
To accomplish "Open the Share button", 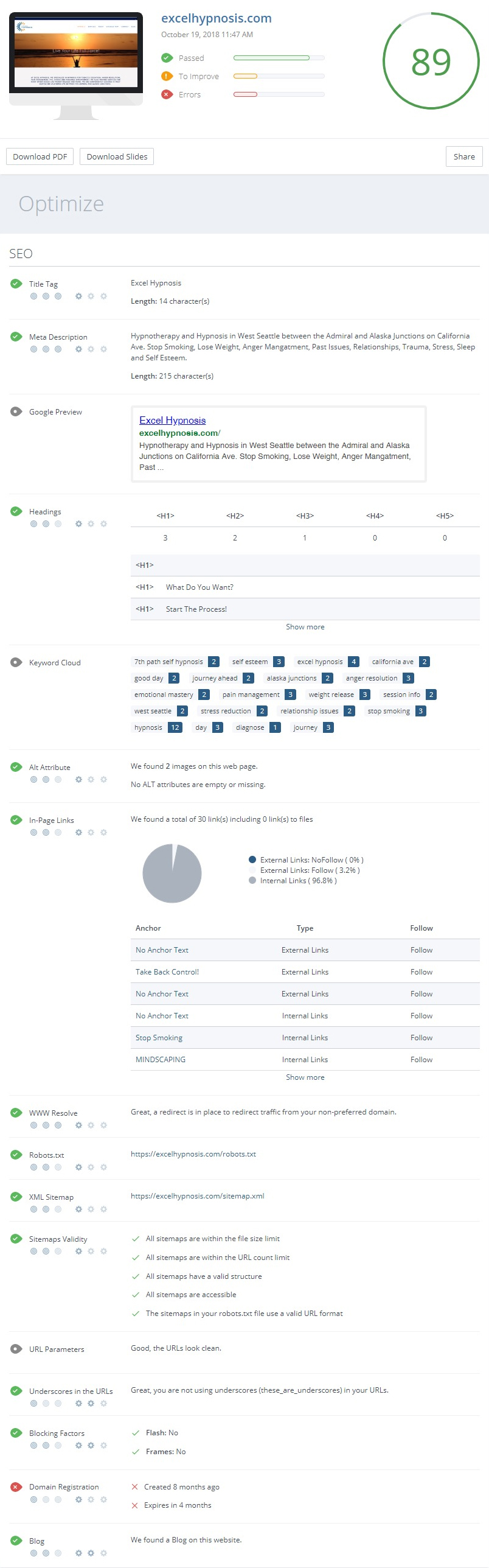I will click(464, 156).
